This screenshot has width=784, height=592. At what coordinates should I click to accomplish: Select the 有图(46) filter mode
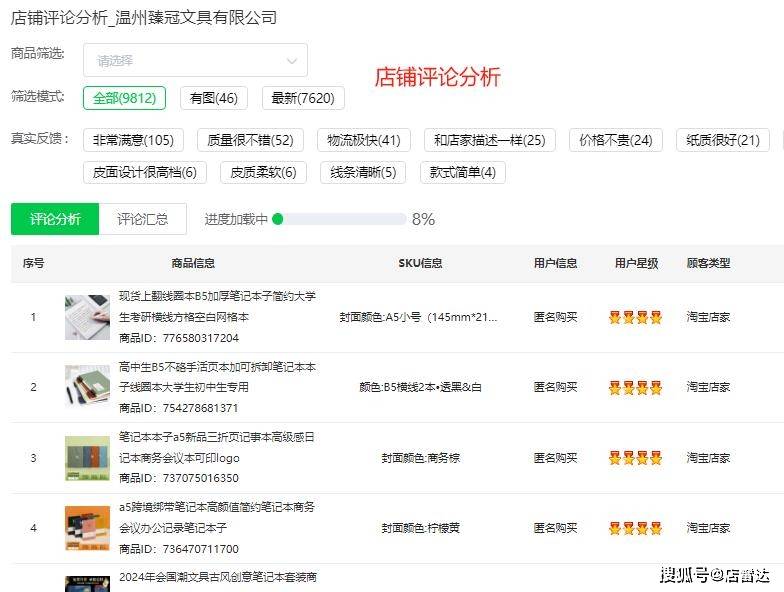coord(214,98)
